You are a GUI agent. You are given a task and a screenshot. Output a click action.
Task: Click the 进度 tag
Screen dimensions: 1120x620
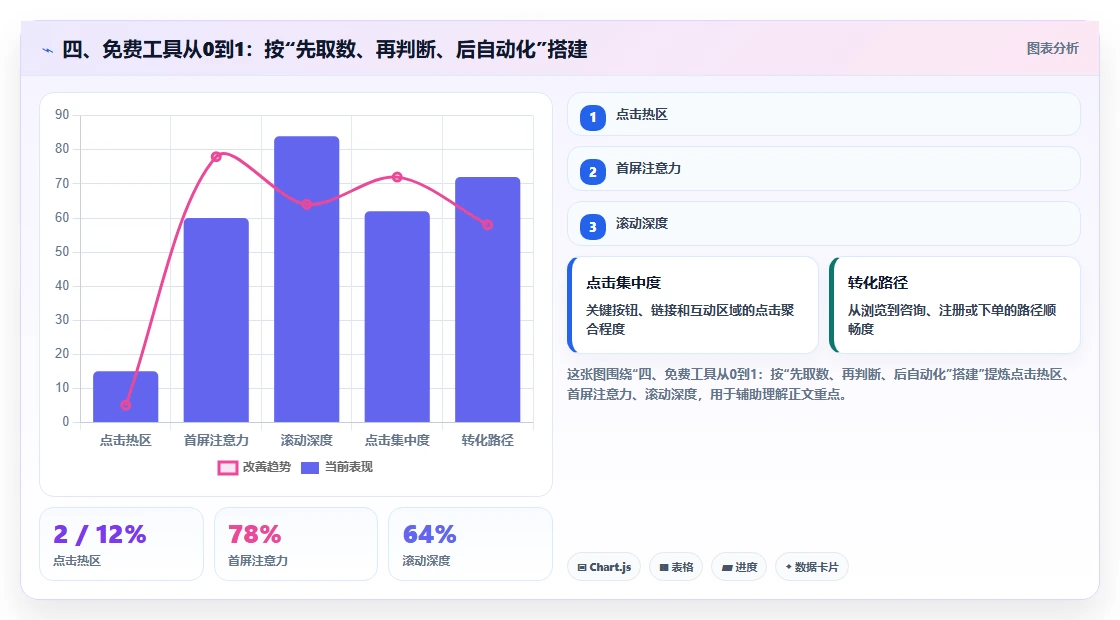point(739,567)
